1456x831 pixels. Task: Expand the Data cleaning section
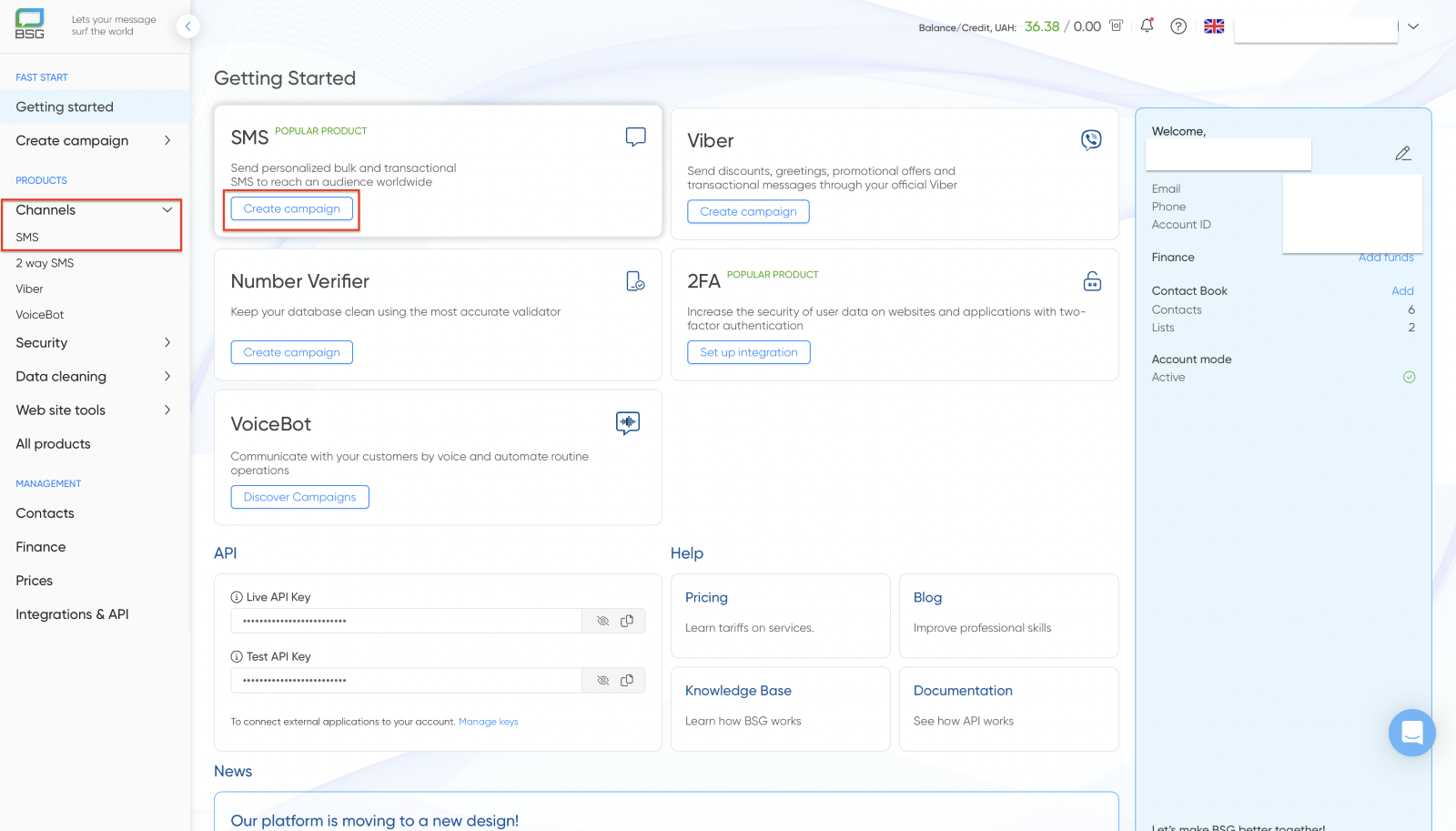point(167,376)
